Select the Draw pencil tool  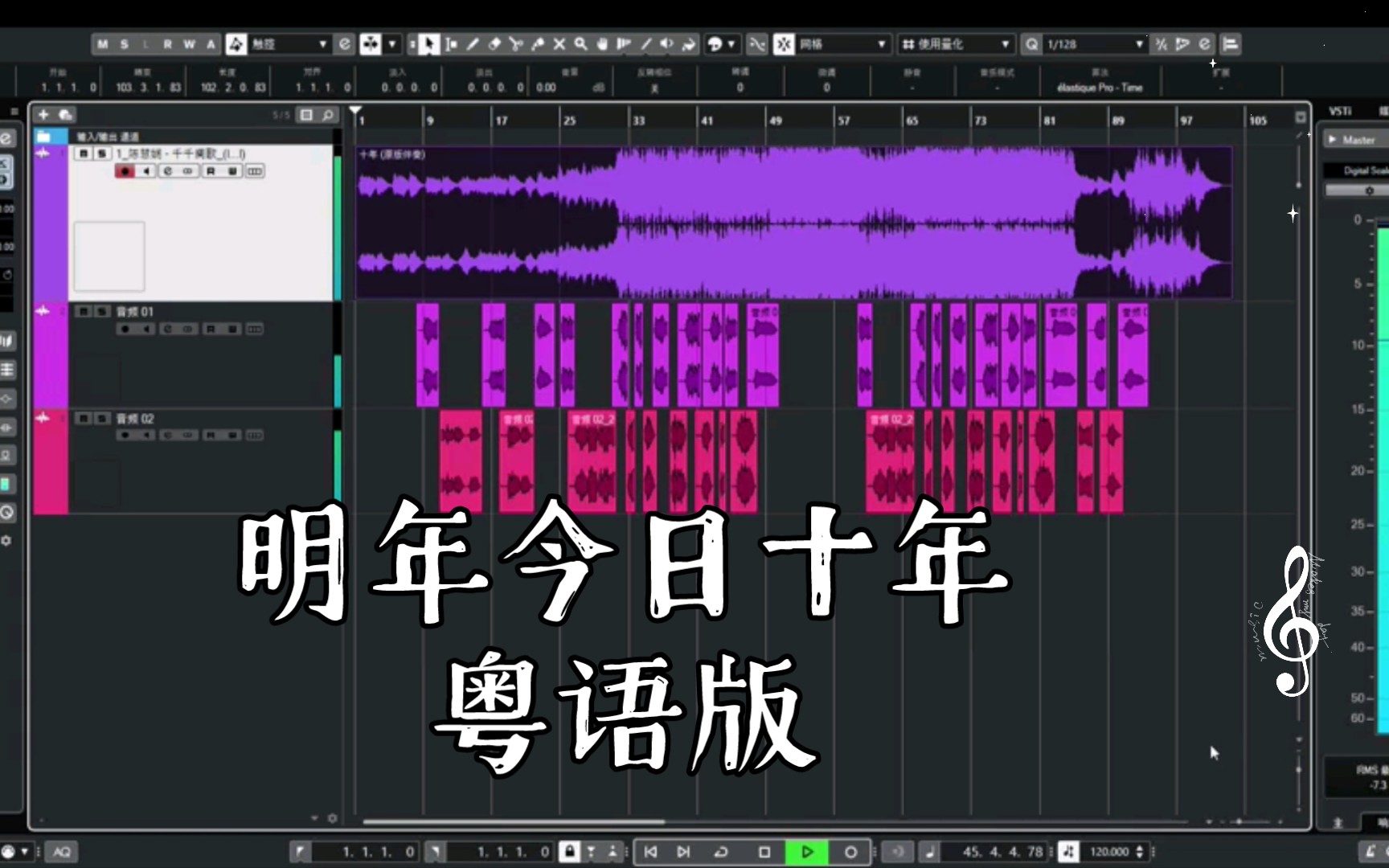(473, 44)
